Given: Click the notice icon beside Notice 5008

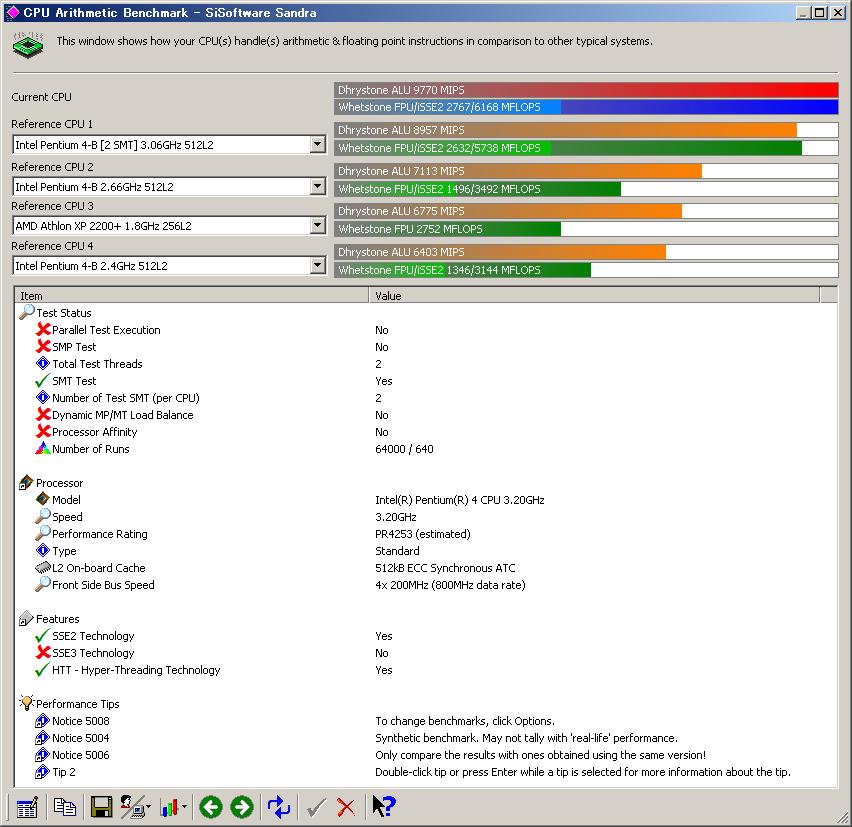Looking at the screenshot, I should click(x=42, y=721).
